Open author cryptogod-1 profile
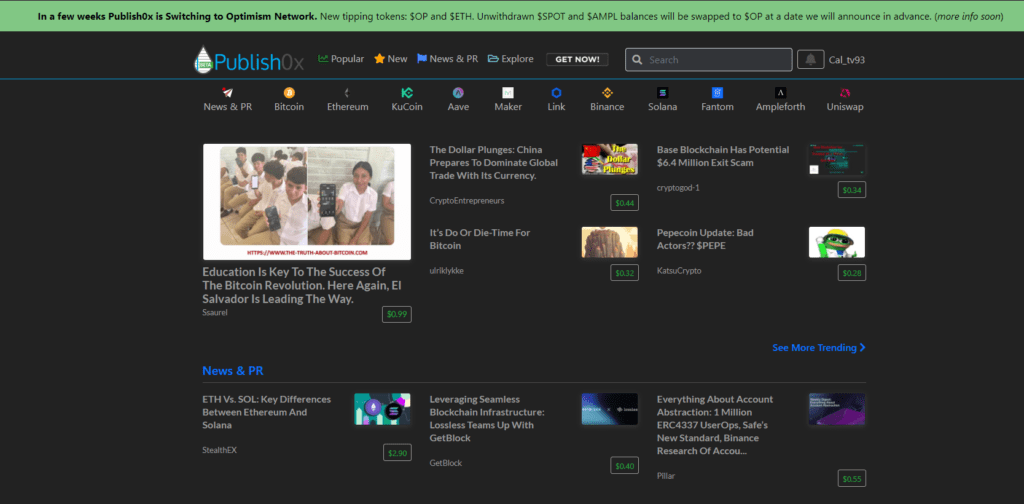The image size is (1024, 504). 678,187
